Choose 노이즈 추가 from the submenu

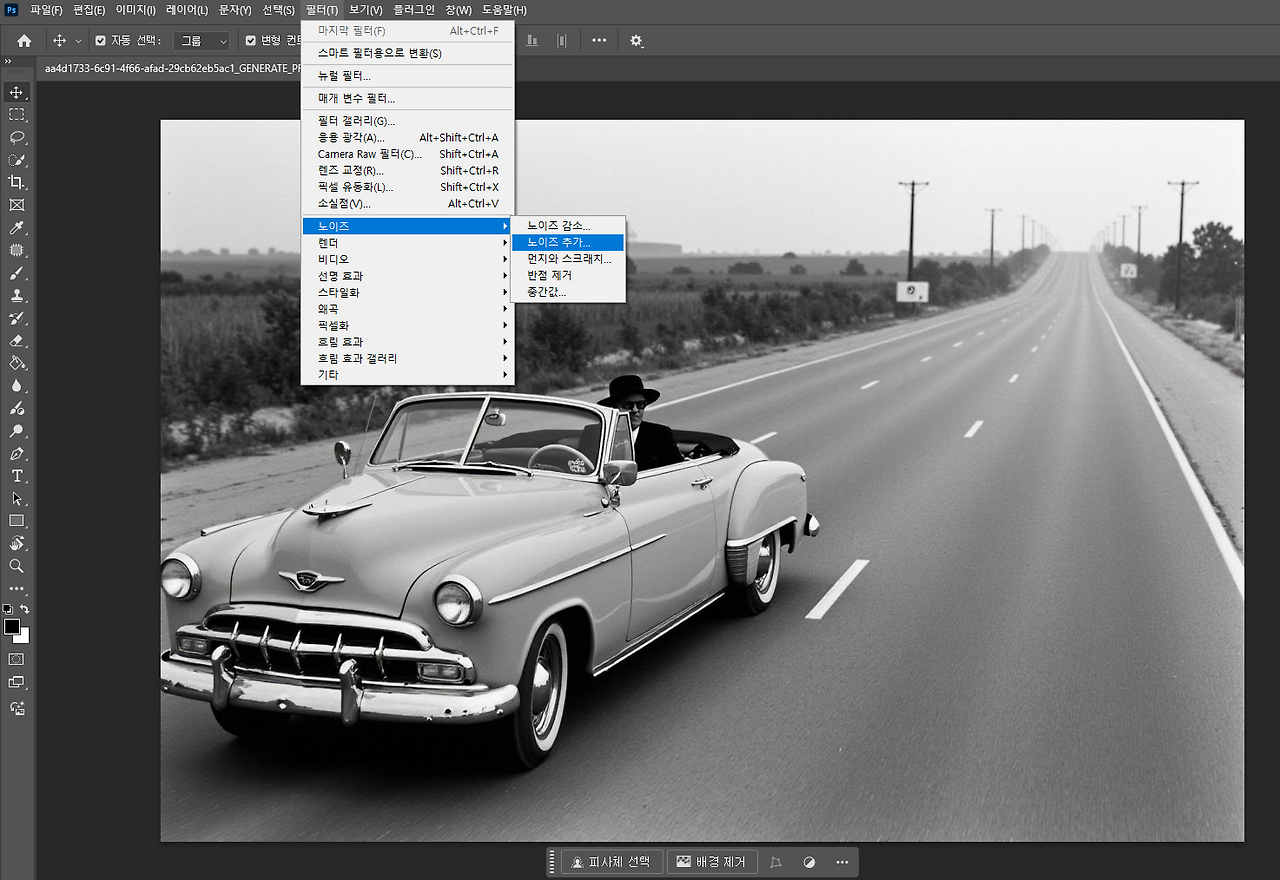[567, 242]
